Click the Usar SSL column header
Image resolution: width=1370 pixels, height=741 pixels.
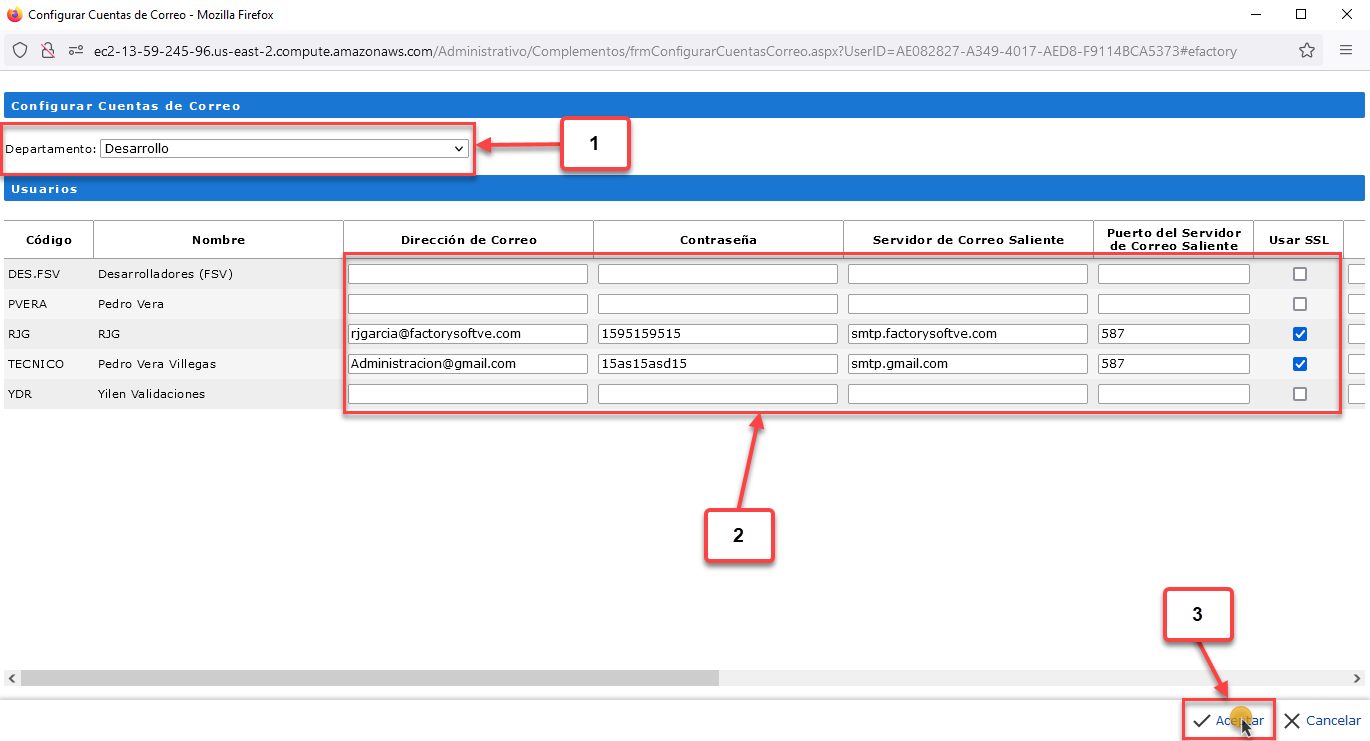[x=1299, y=240]
